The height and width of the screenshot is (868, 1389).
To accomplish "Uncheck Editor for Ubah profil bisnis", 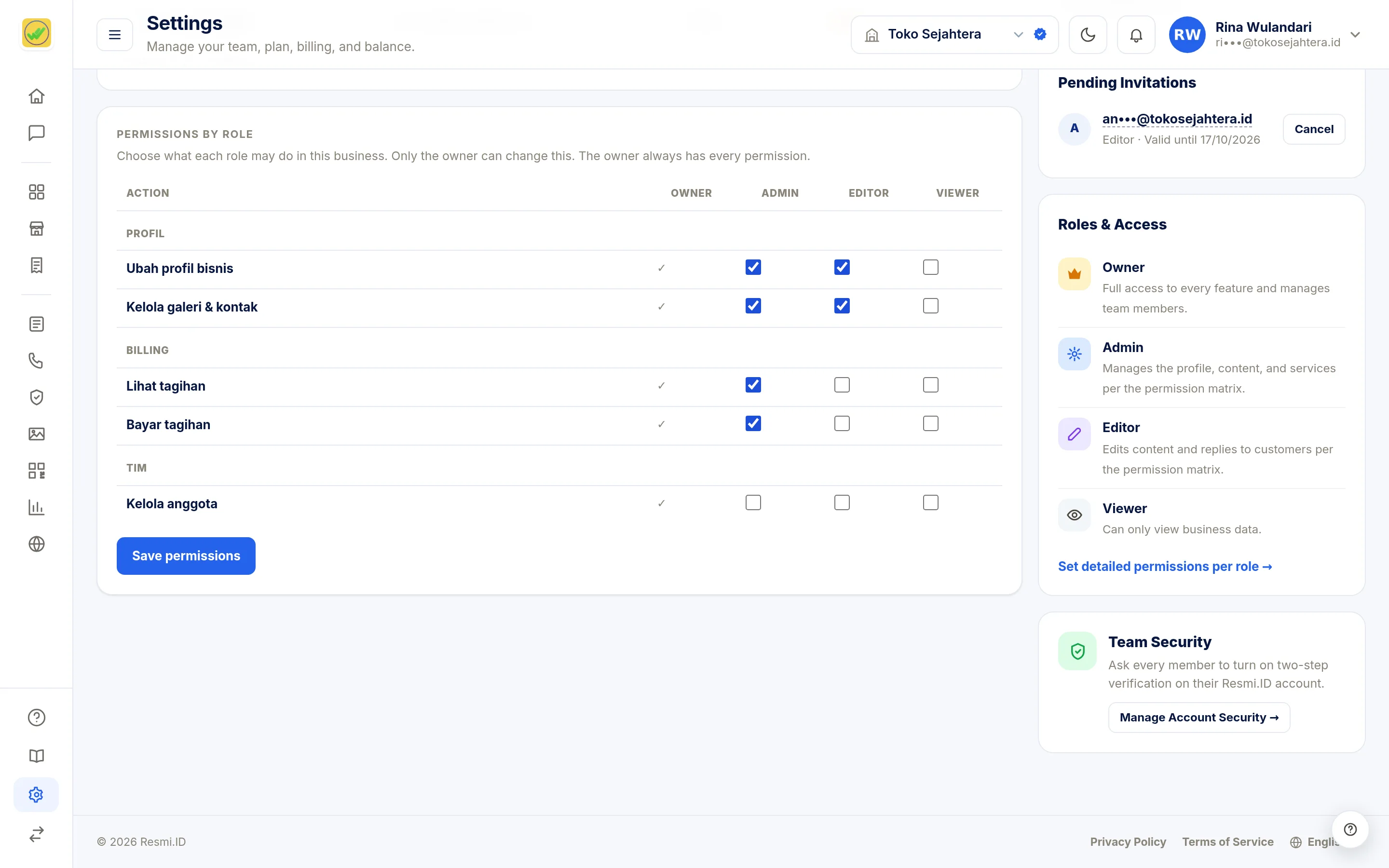I will point(842,267).
